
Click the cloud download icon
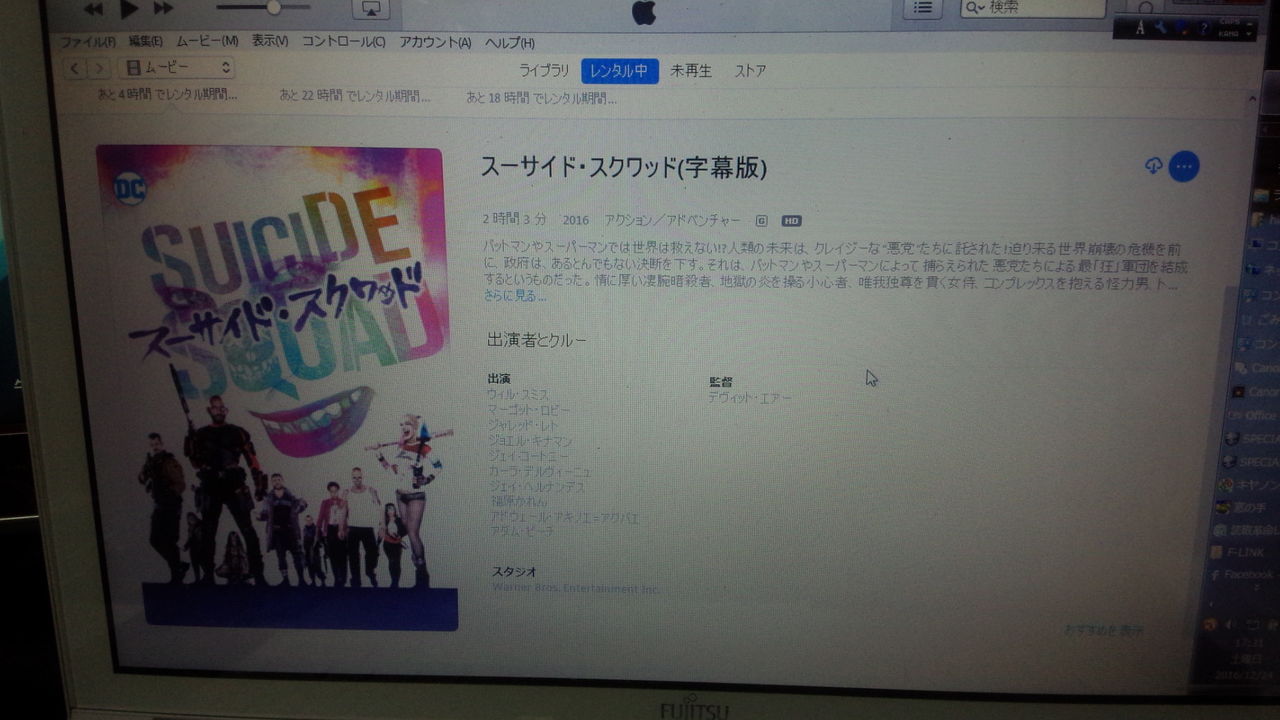click(x=1154, y=166)
